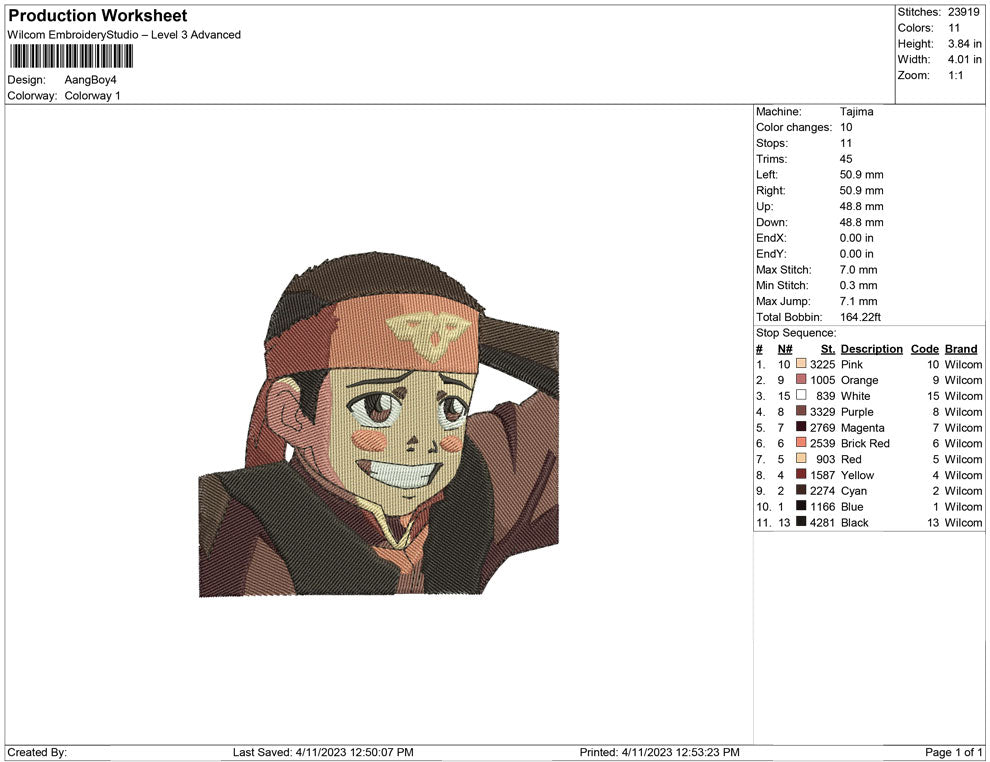Image resolution: width=990 pixels, height=762 pixels.
Task: Click the Blue thread color swatch
Action: tap(801, 506)
